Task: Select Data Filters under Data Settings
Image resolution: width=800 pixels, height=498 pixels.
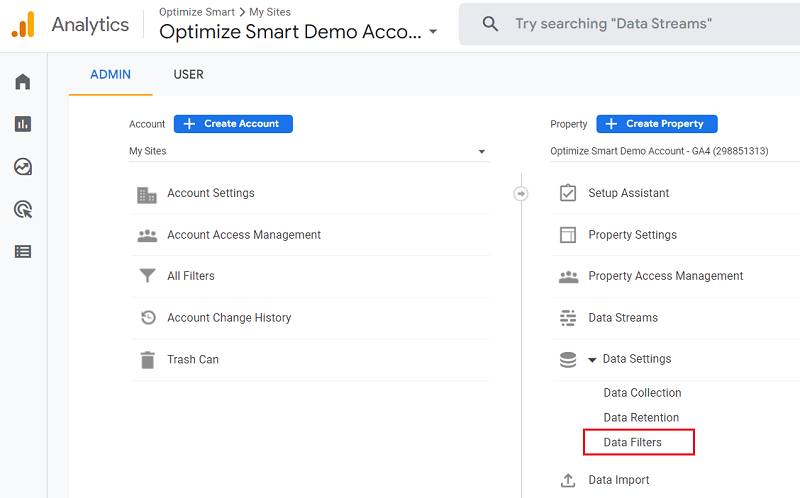Action: [633, 442]
